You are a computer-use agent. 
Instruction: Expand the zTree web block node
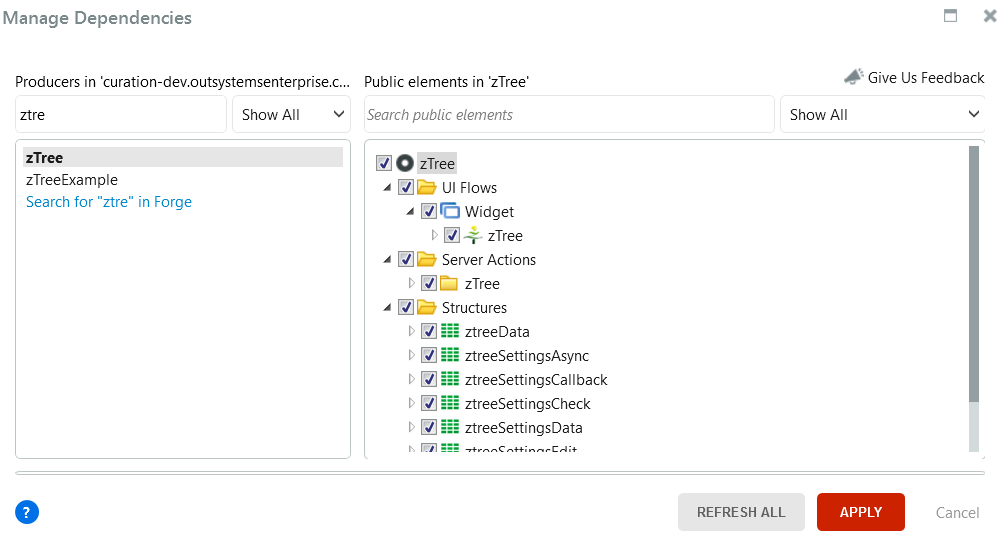click(x=434, y=235)
